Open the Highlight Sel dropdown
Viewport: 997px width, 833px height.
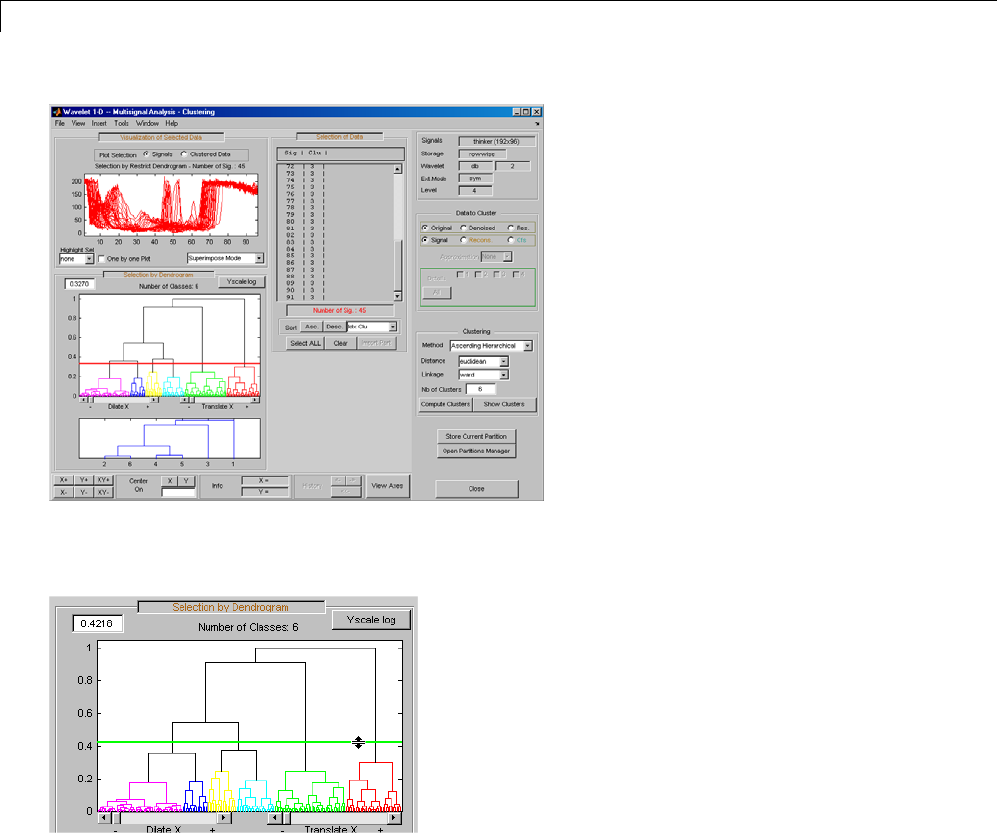76,259
